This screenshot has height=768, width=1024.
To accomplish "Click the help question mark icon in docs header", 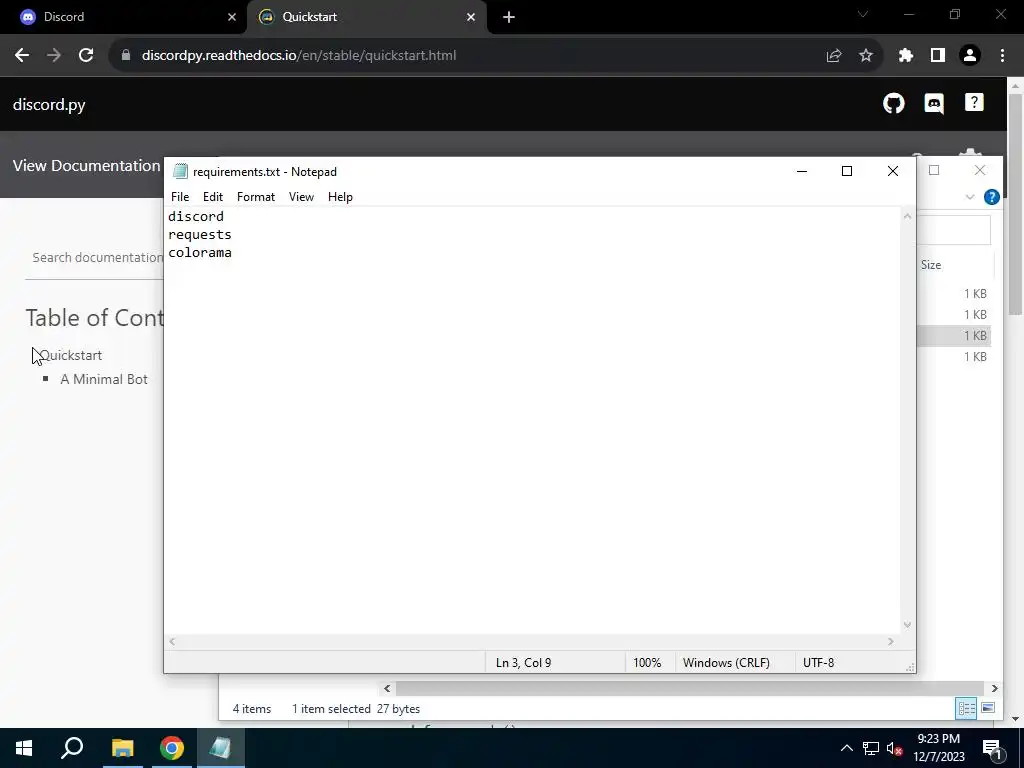I will point(974,103).
